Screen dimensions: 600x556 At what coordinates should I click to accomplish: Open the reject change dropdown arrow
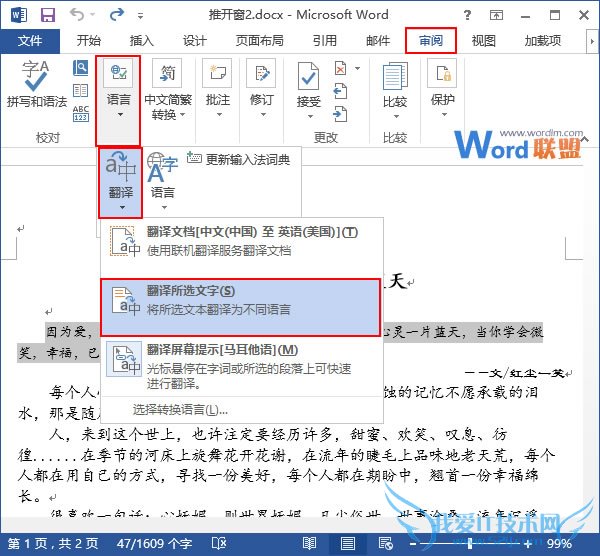[x=357, y=68]
